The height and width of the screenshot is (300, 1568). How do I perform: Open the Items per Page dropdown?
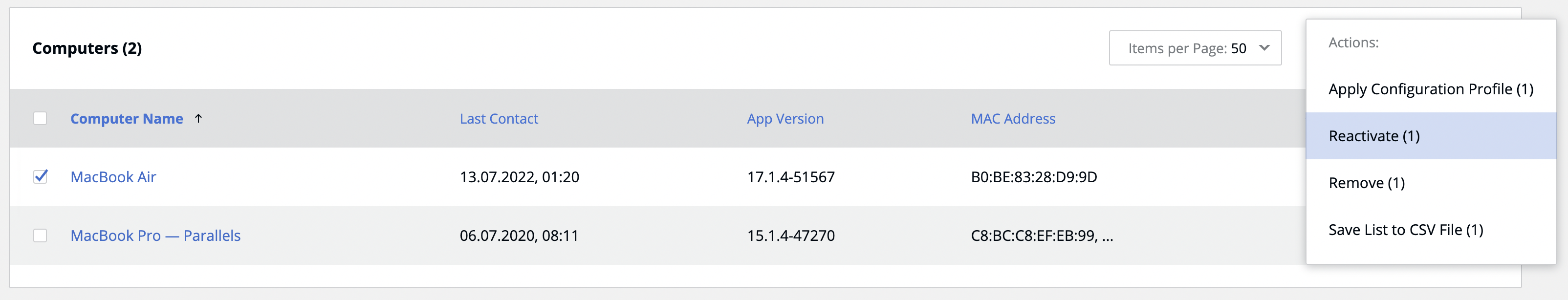[x=1194, y=48]
